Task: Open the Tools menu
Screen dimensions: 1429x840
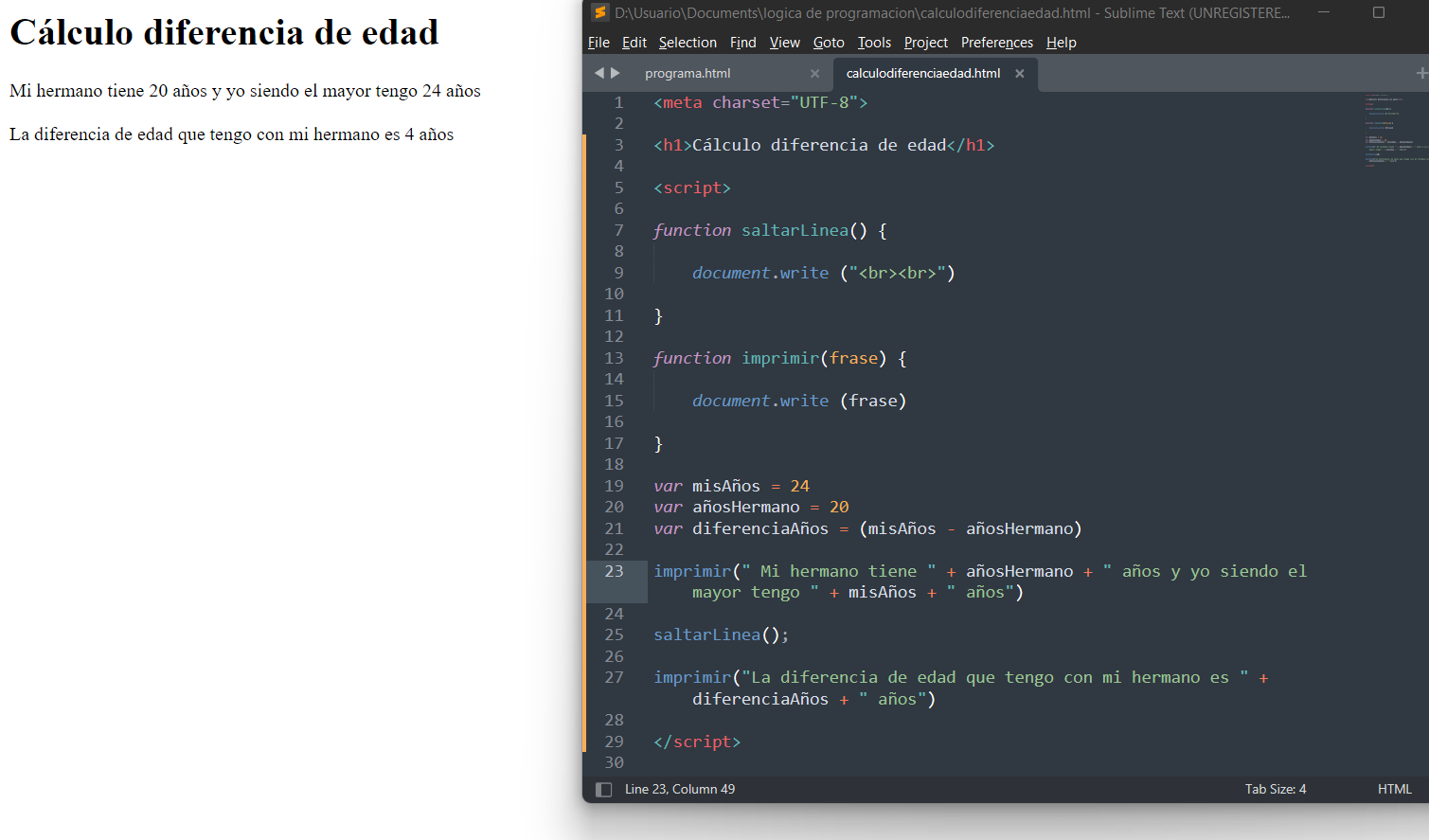Action: pyautogui.click(x=874, y=43)
